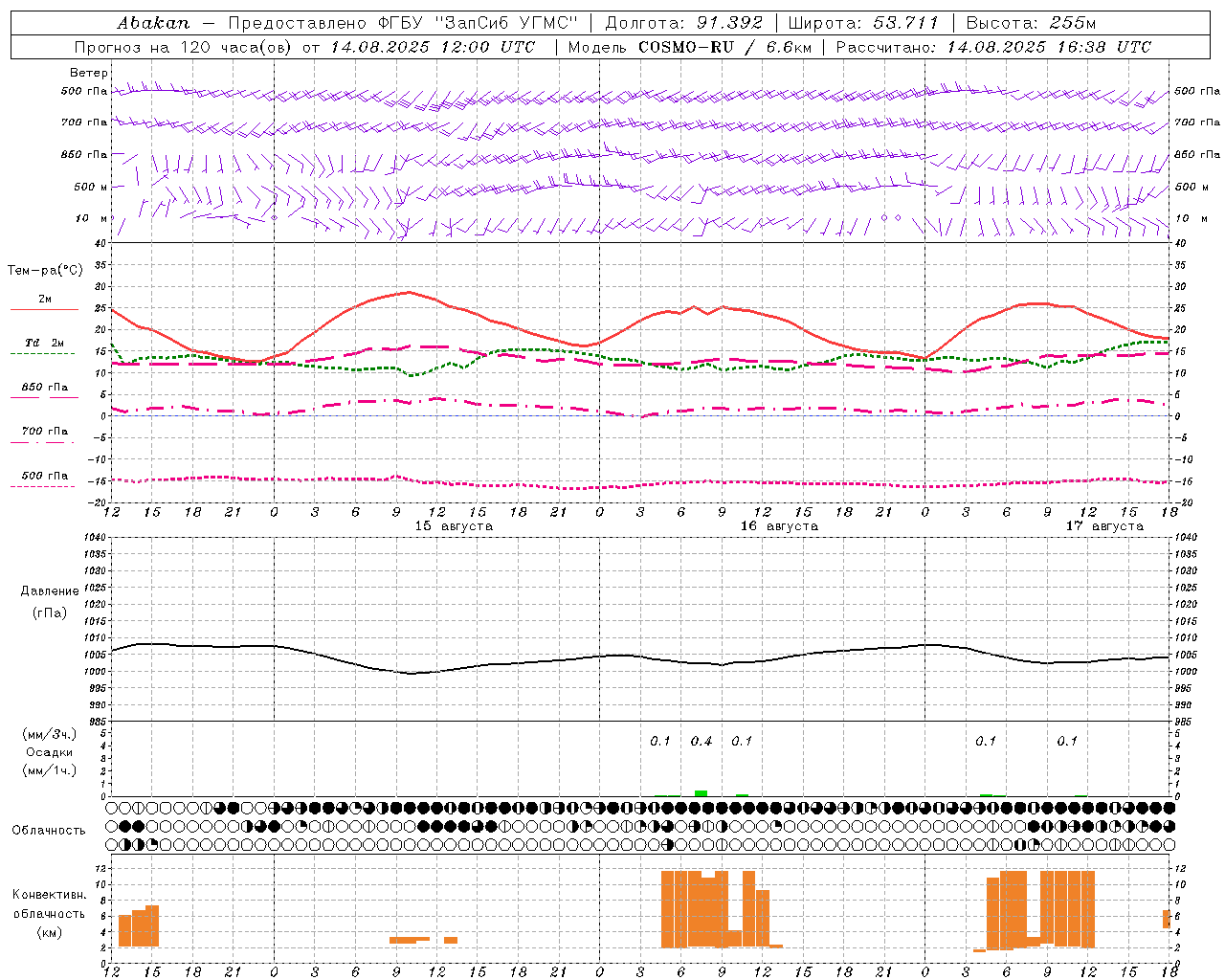Click the "(км)" convective cloud unit label
The height and width of the screenshot is (980, 1225).
(50, 932)
